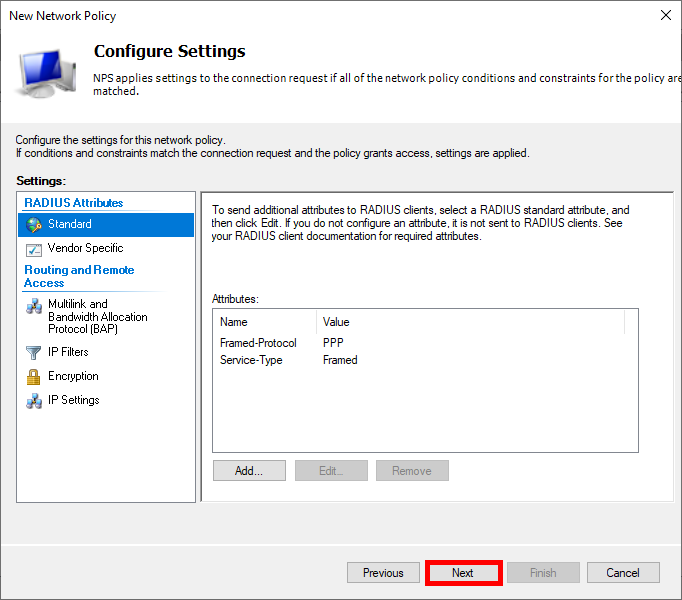
Task: Click the IP Filters funnel icon
Action: coord(33,352)
